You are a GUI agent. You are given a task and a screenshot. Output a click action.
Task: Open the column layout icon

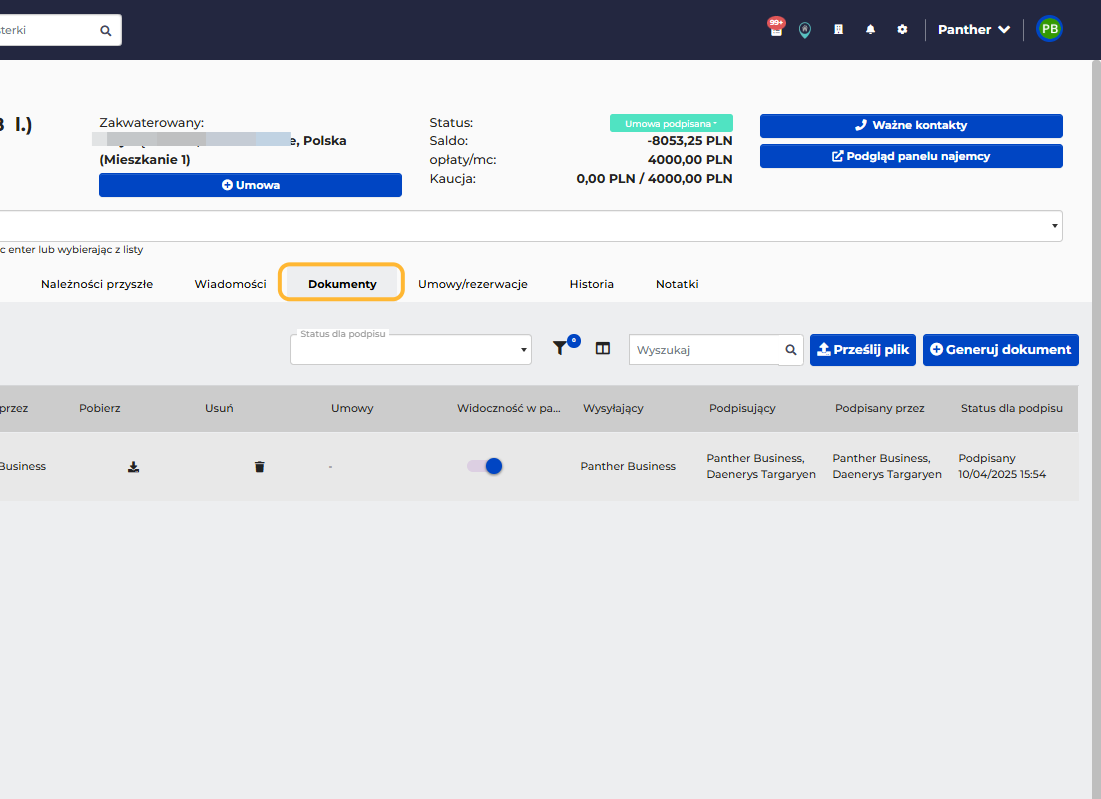point(602,348)
